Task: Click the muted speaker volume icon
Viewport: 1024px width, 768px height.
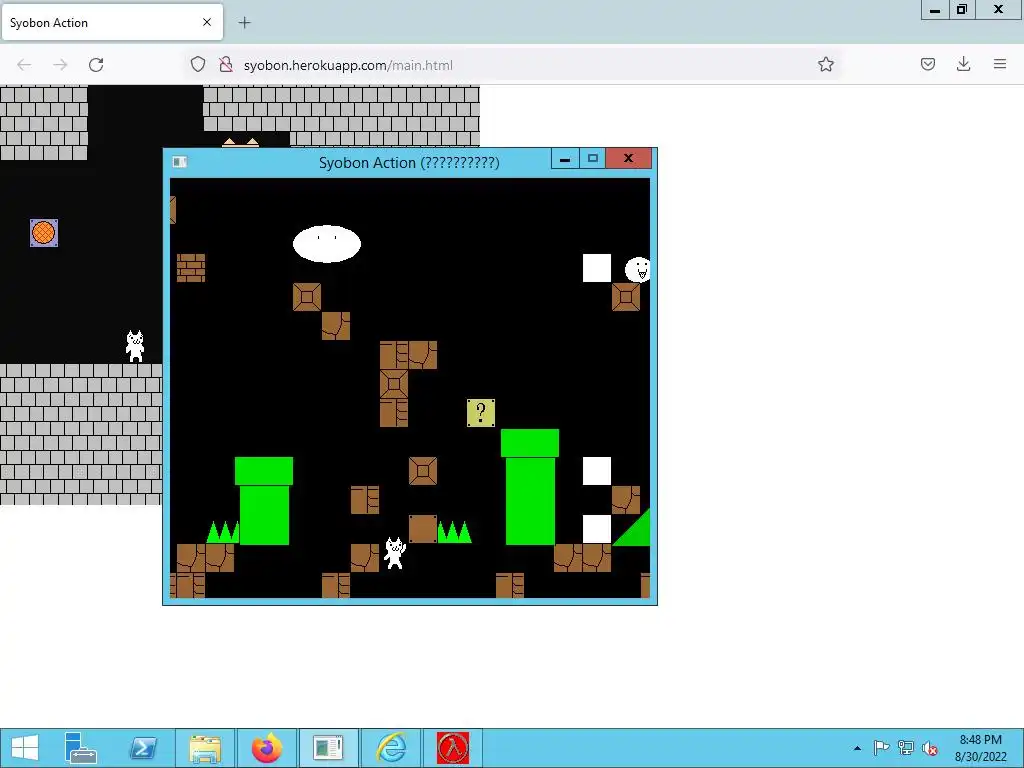Action: coord(930,748)
